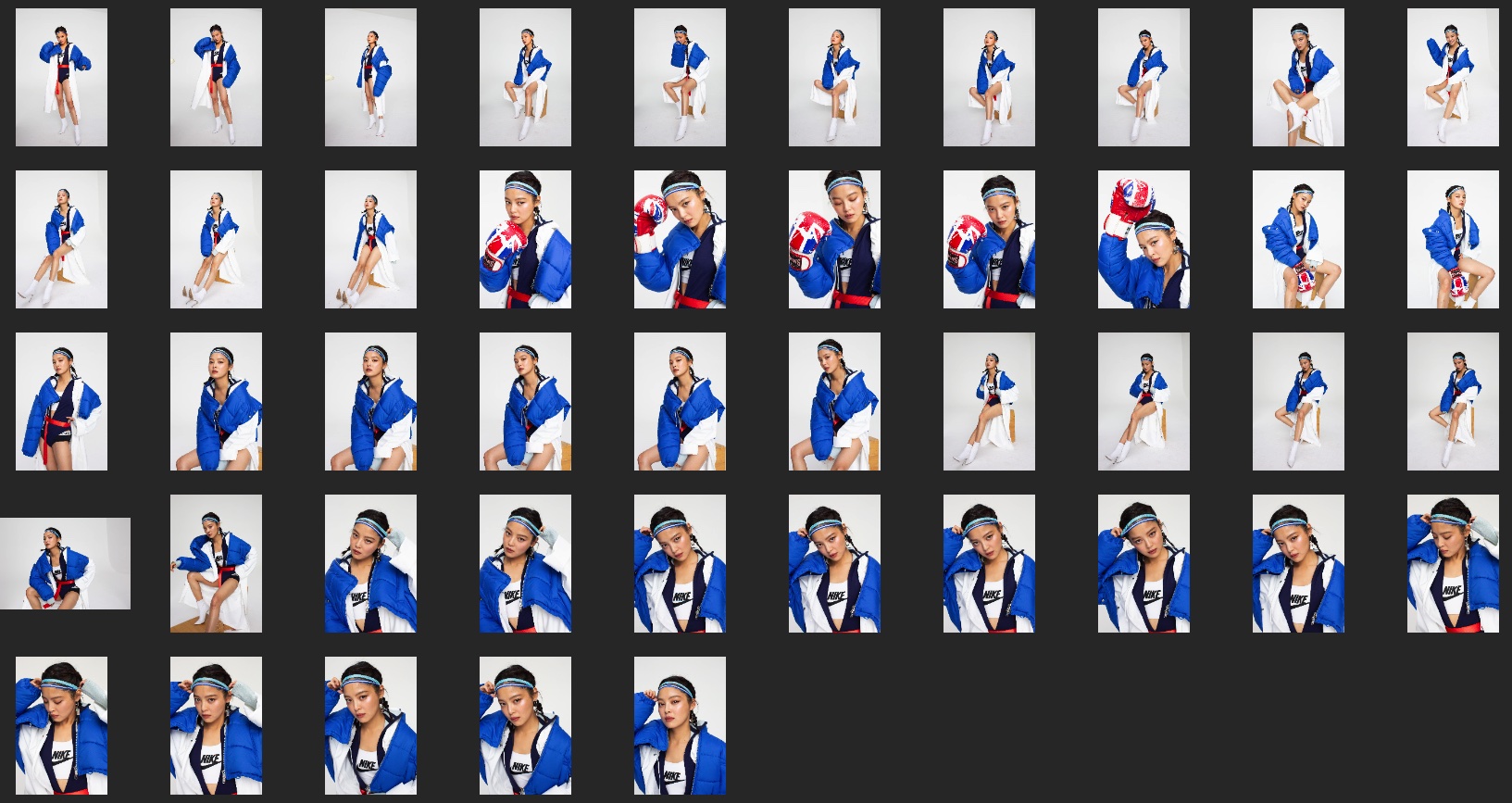This screenshot has width=1512, height=803.
Task: Select the eighth thumbnail in the third row
Action: pyautogui.click(x=1143, y=402)
